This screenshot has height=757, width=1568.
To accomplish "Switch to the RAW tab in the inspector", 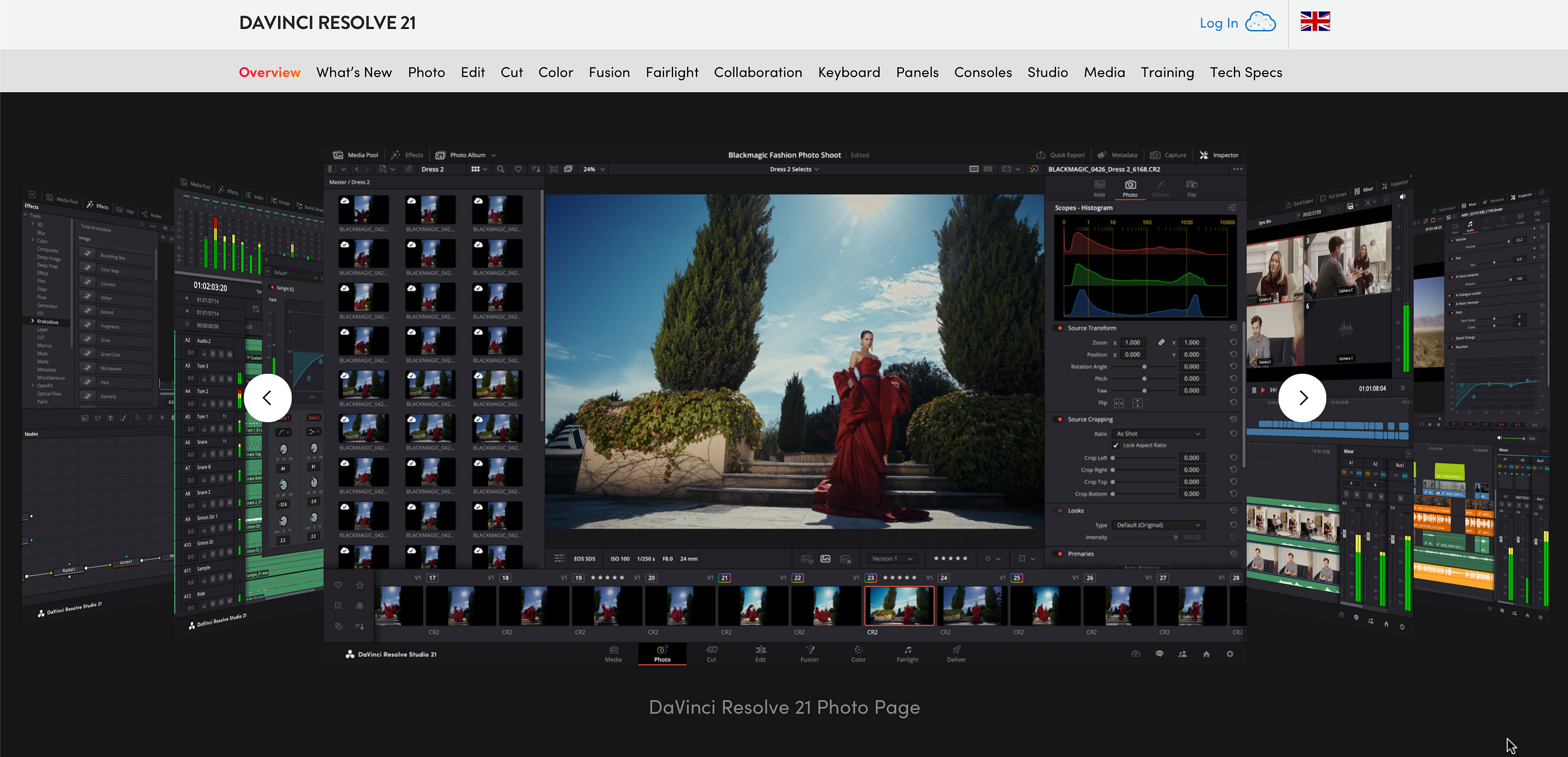I will tap(1099, 189).
